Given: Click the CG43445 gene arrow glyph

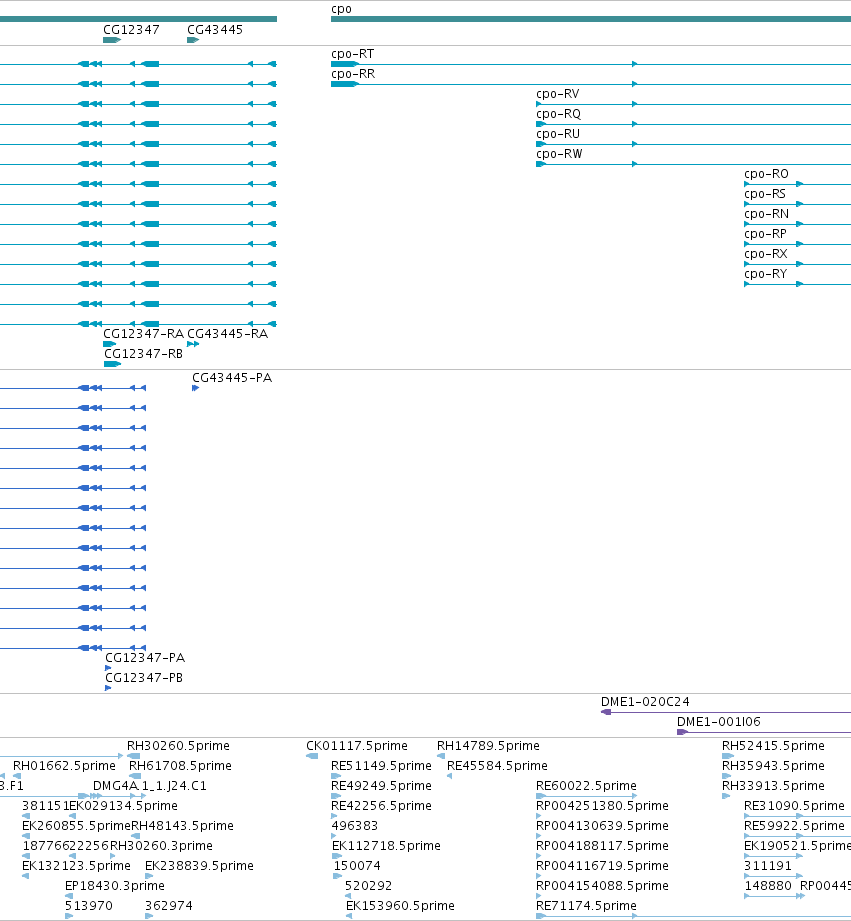Looking at the screenshot, I should pos(193,40).
